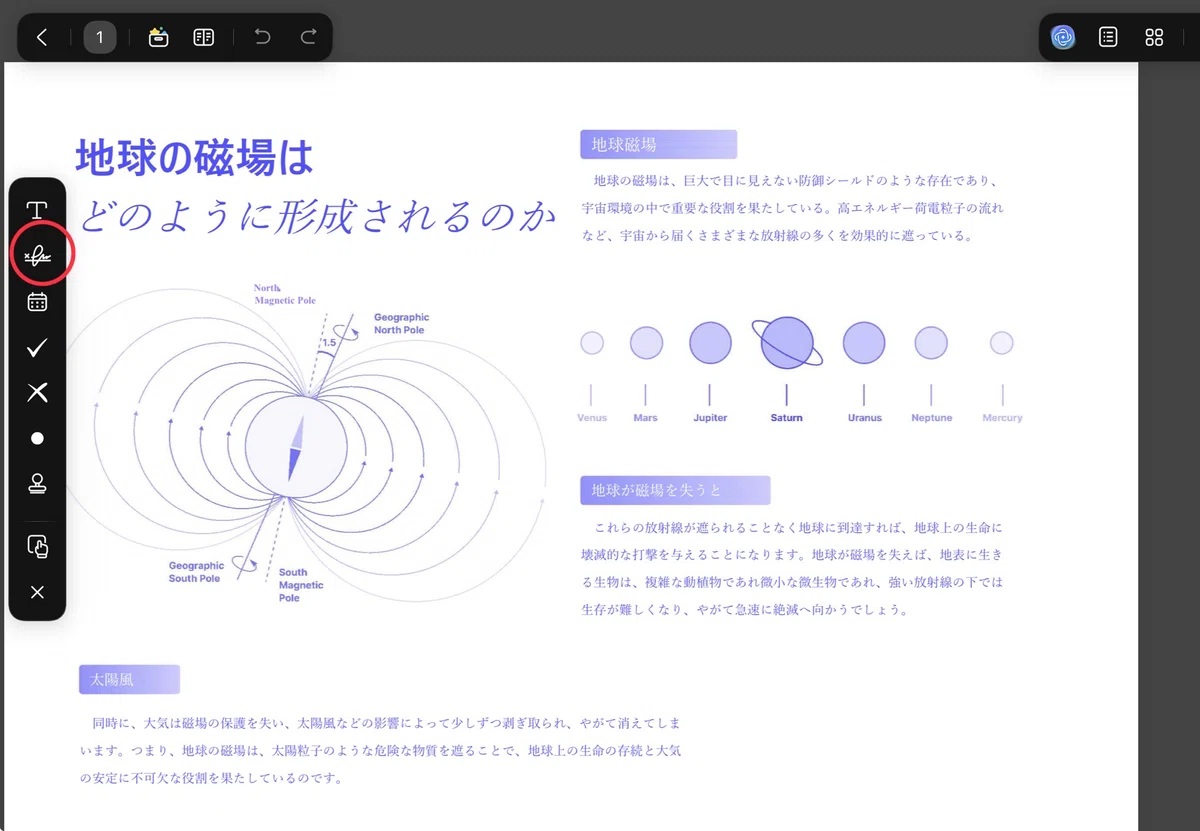Click the Geographic North Pole label

click(402, 324)
